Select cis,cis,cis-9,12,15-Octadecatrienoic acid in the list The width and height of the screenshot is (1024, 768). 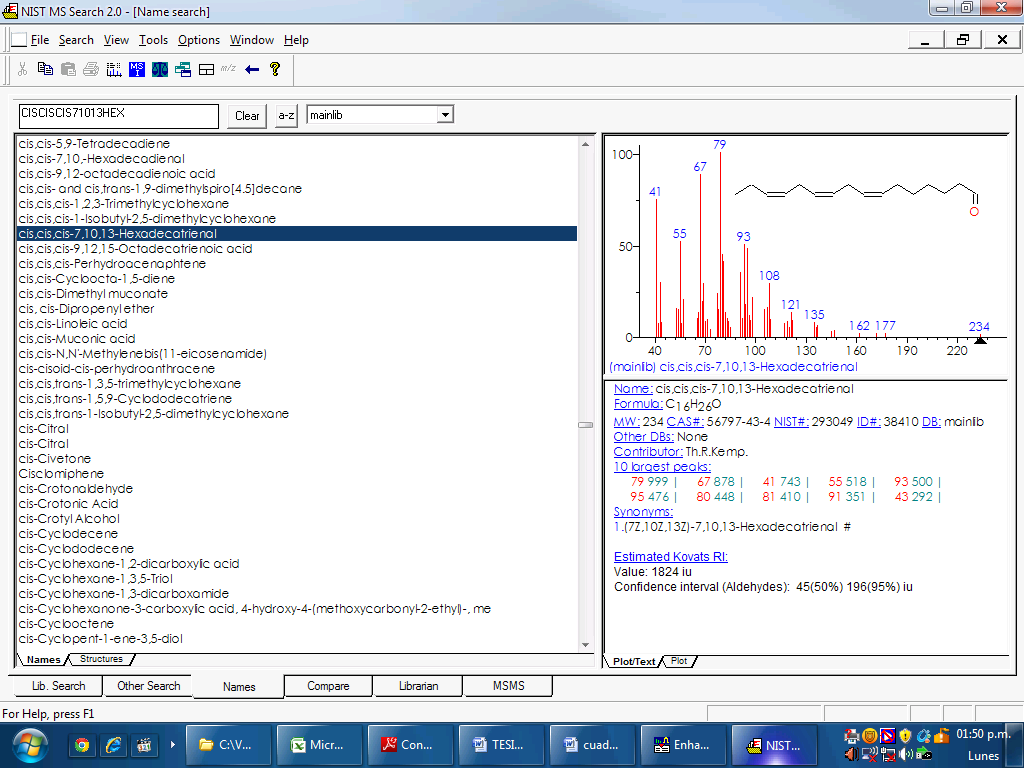297,249
